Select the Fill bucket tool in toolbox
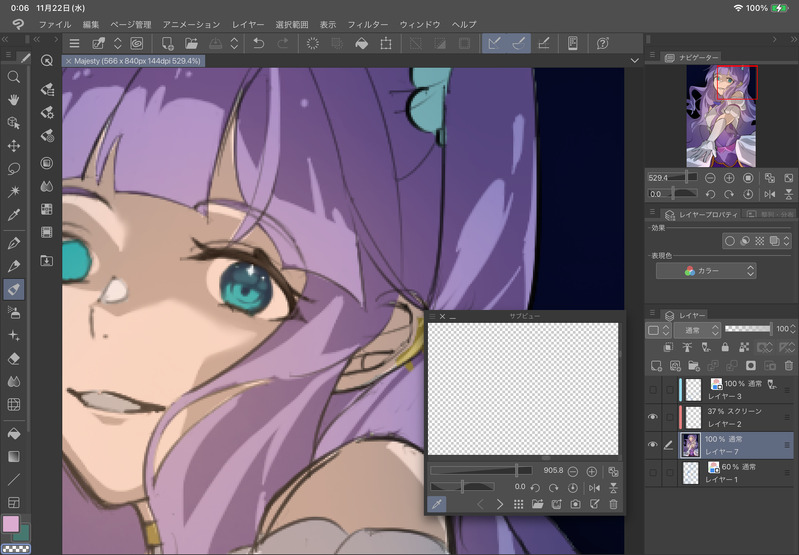The image size is (799, 555). coord(14,433)
